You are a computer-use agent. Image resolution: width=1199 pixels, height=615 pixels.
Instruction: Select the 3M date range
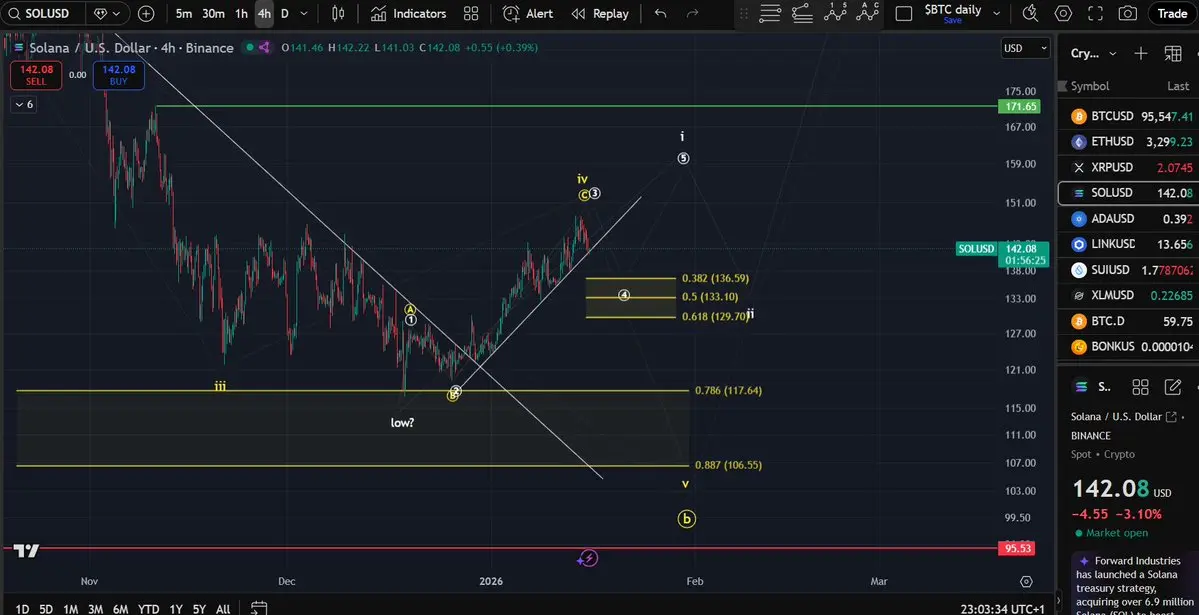click(95, 609)
